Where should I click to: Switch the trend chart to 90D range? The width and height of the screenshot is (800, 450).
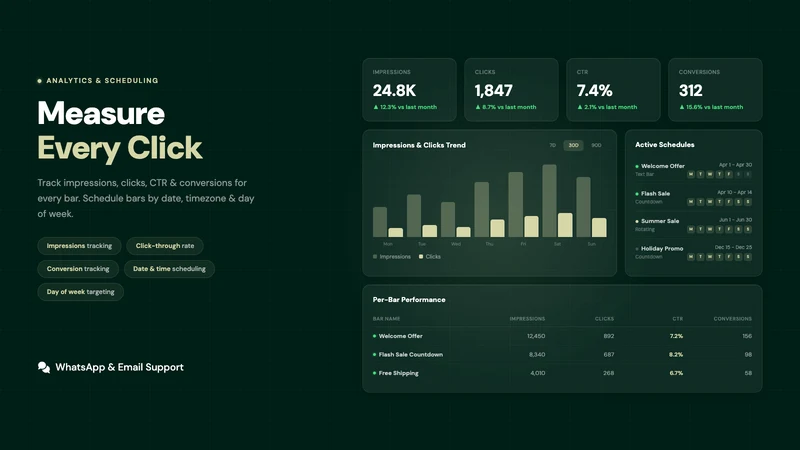click(596, 145)
